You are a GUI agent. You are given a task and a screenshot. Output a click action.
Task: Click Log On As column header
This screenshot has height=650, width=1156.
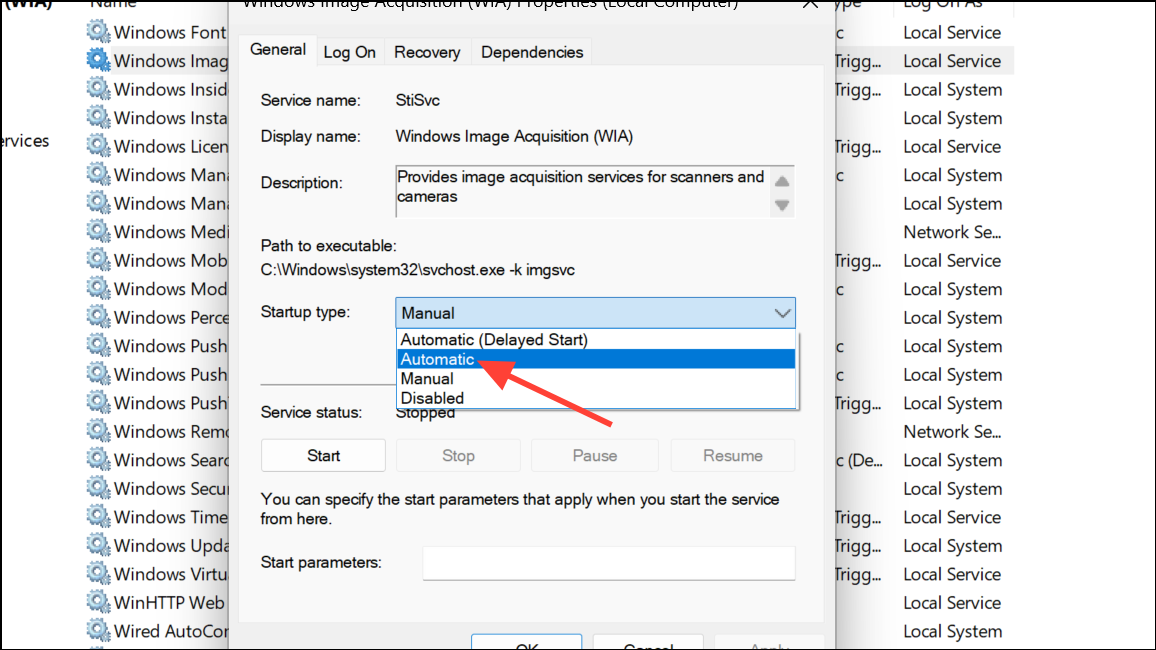pos(943,4)
